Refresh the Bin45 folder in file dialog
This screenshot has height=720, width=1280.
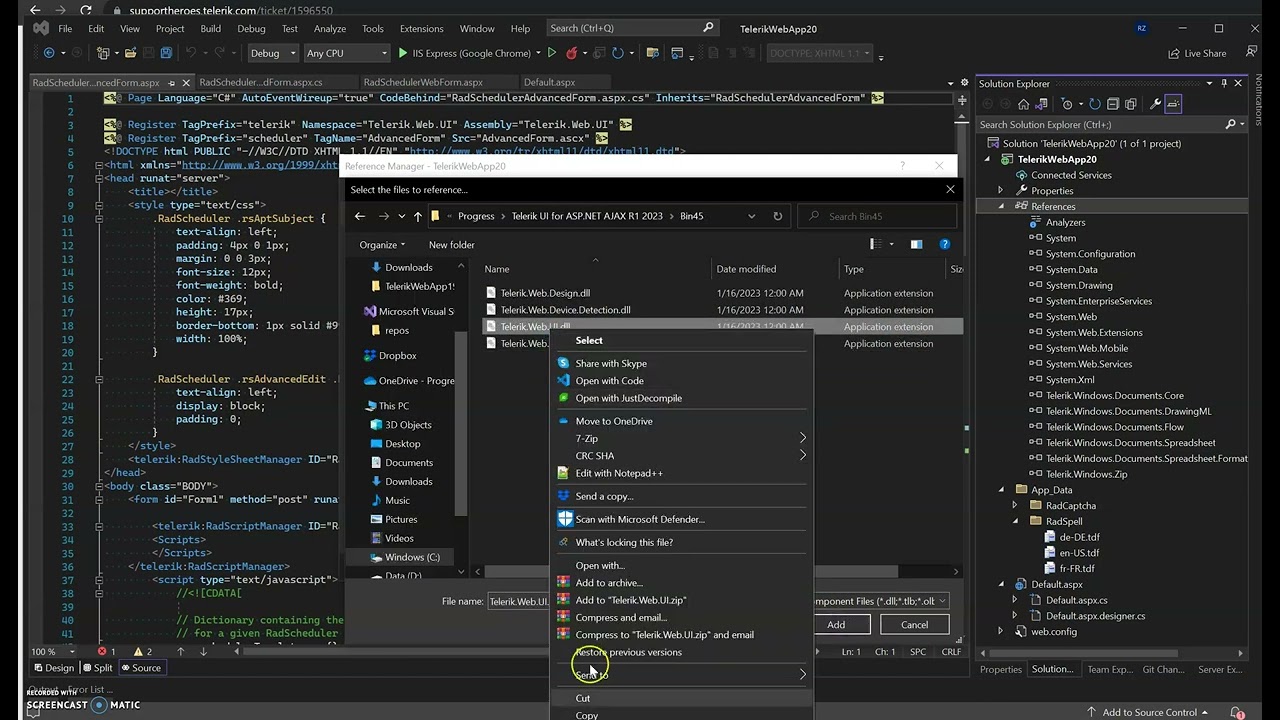pos(777,216)
